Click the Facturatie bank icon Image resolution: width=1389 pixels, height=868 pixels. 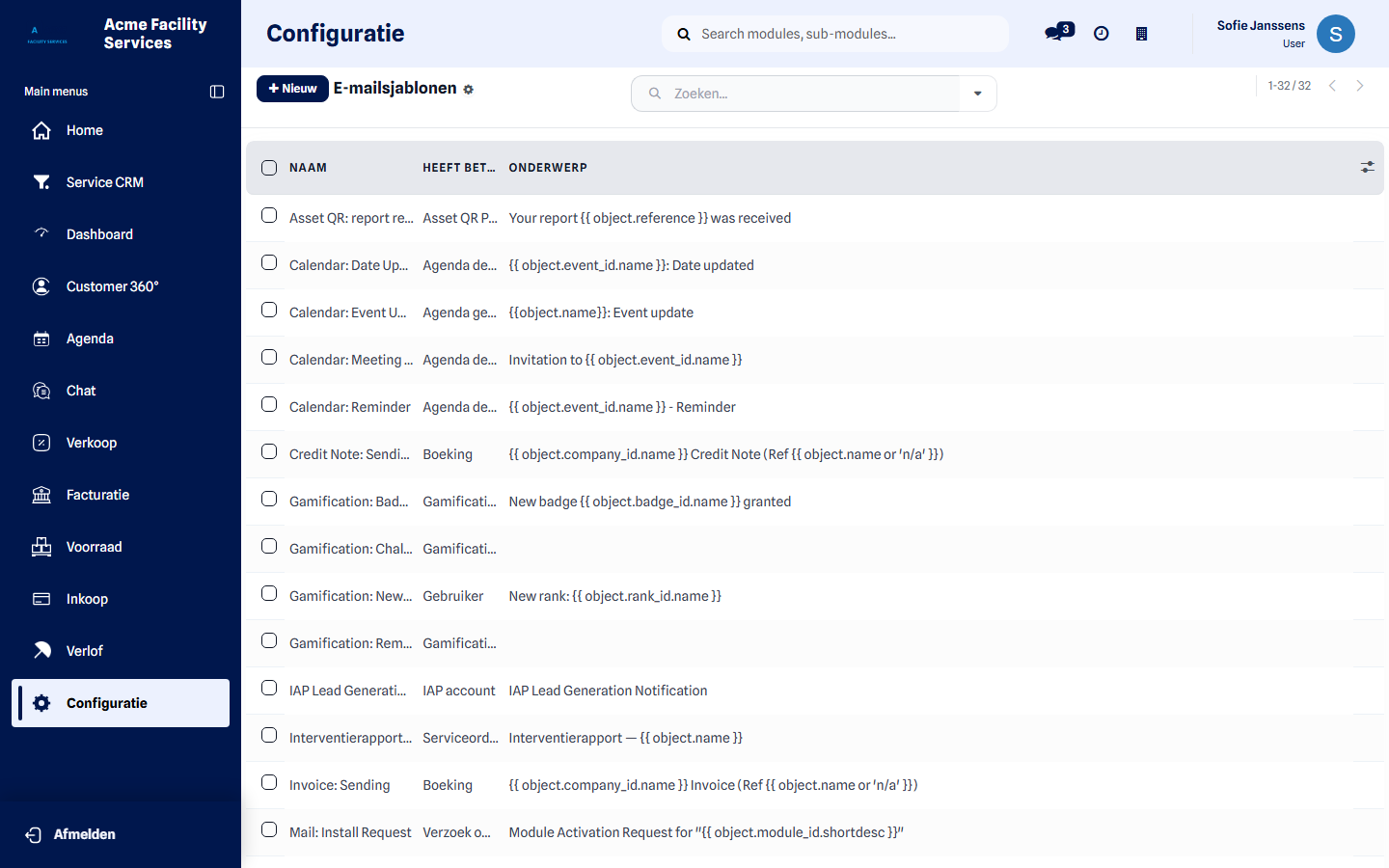41,495
